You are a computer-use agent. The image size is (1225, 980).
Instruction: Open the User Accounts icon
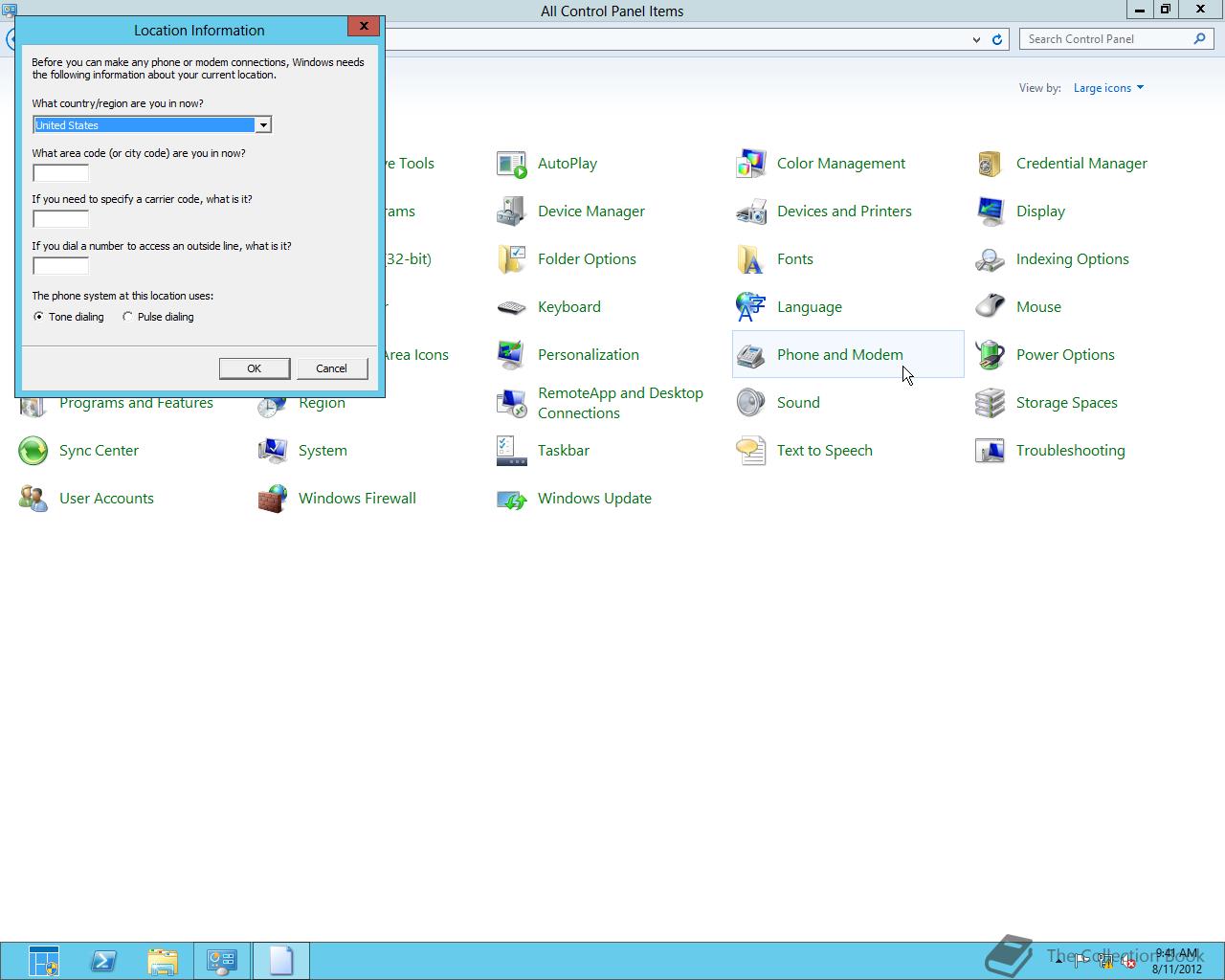(33, 499)
